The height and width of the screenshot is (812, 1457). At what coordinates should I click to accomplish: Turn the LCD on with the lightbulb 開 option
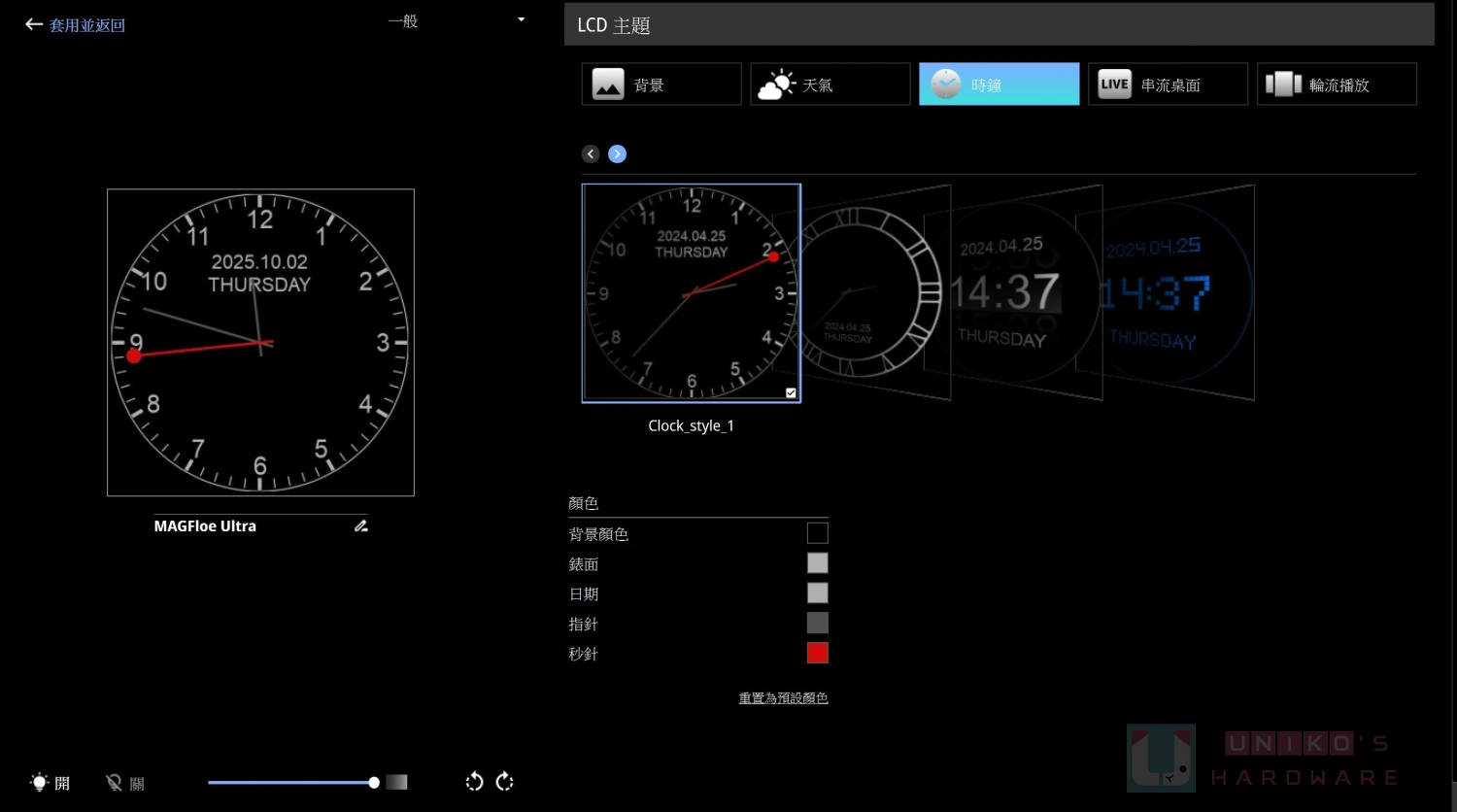[x=51, y=783]
